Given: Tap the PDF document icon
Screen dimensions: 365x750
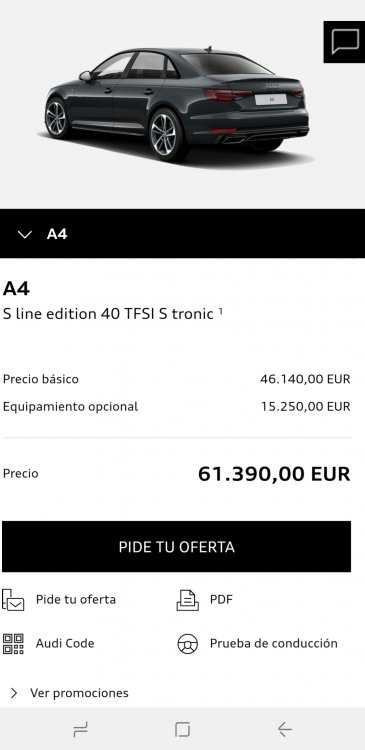Looking at the screenshot, I should pyautogui.click(x=188, y=600).
